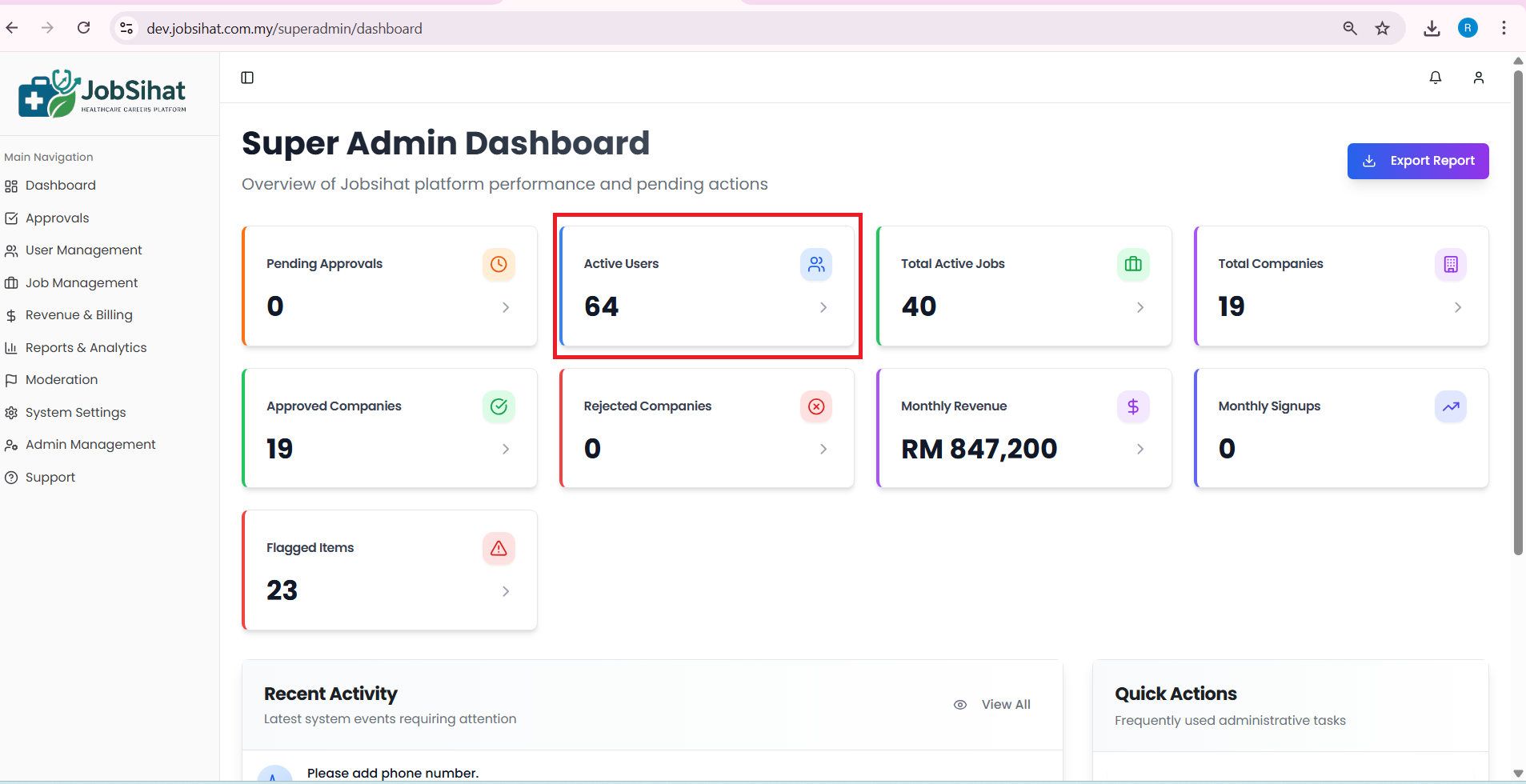
Task: Click the Active Users people icon
Action: point(815,264)
